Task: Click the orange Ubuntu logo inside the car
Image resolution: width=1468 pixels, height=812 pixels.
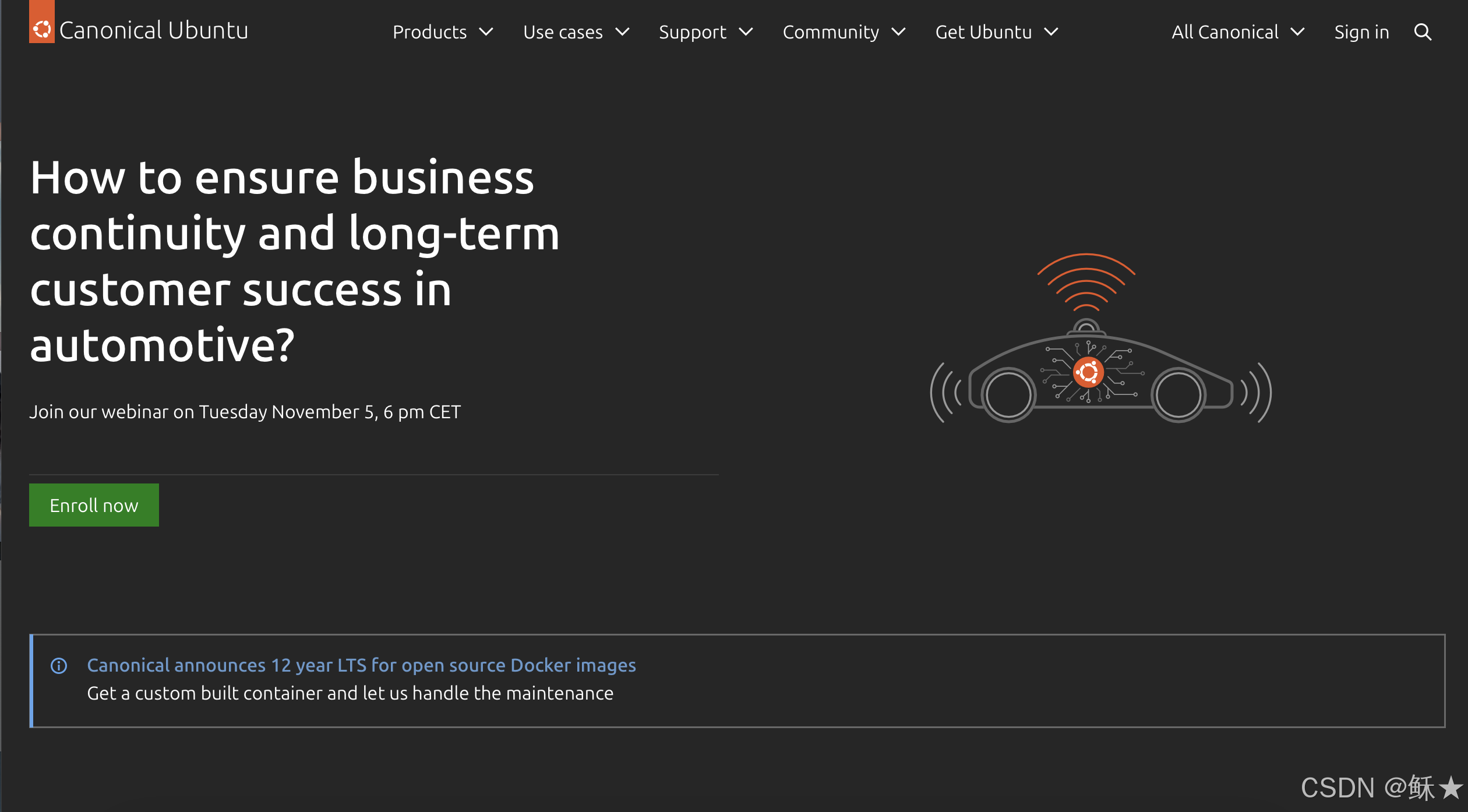Action: (1088, 372)
